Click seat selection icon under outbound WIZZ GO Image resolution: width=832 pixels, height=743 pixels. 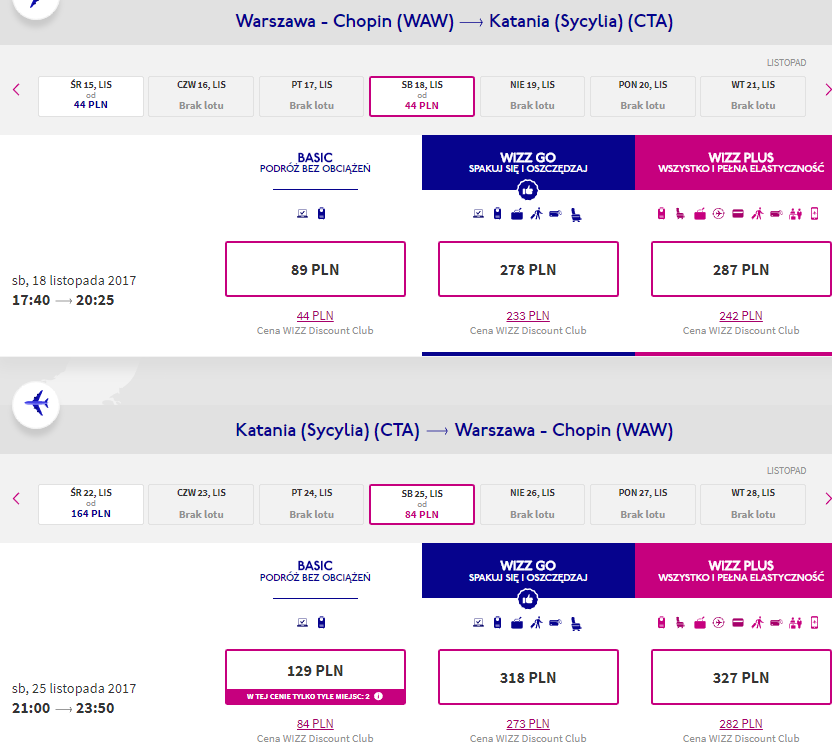576,214
